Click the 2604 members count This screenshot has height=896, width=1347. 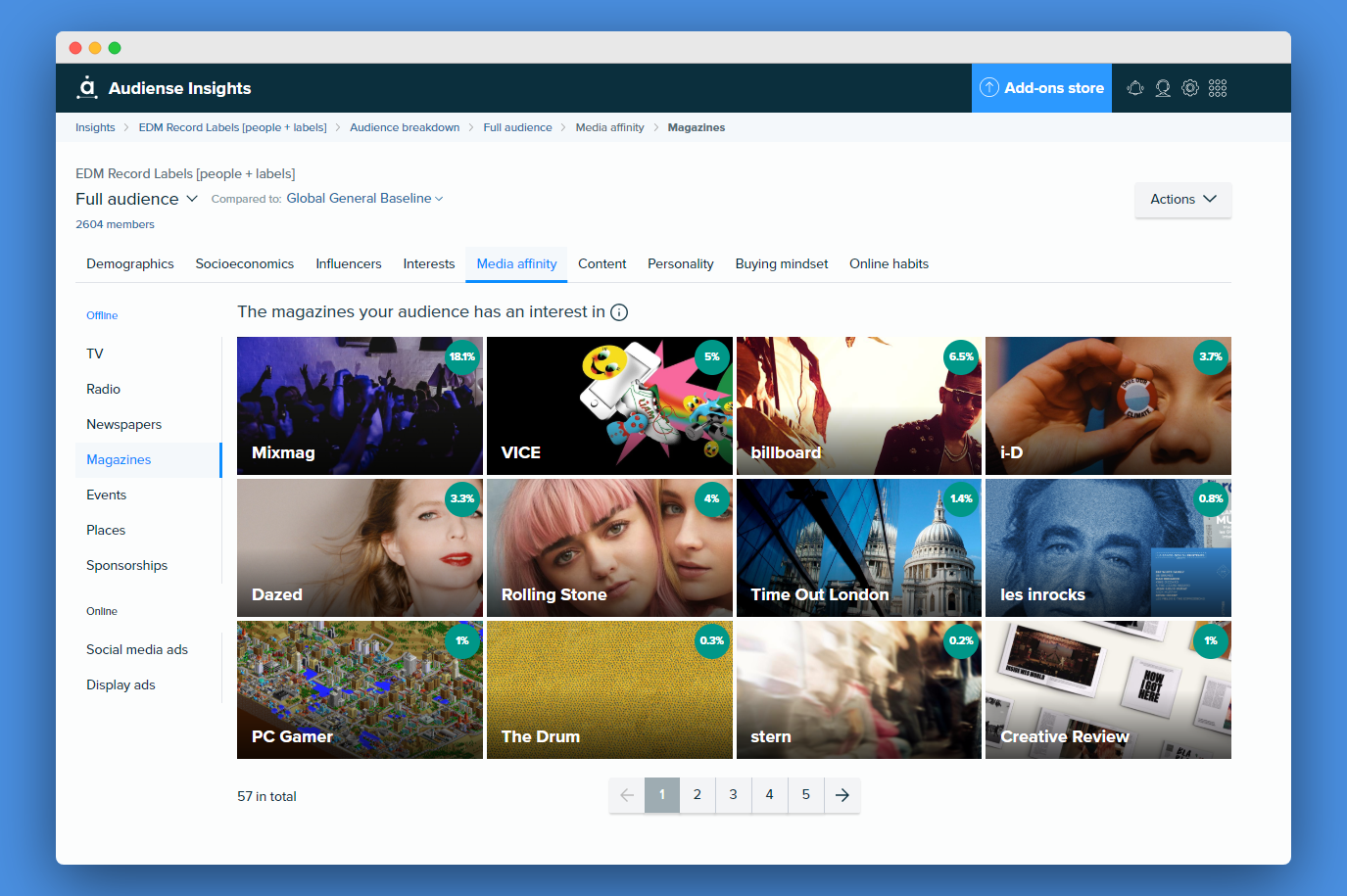click(x=115, y=224)
